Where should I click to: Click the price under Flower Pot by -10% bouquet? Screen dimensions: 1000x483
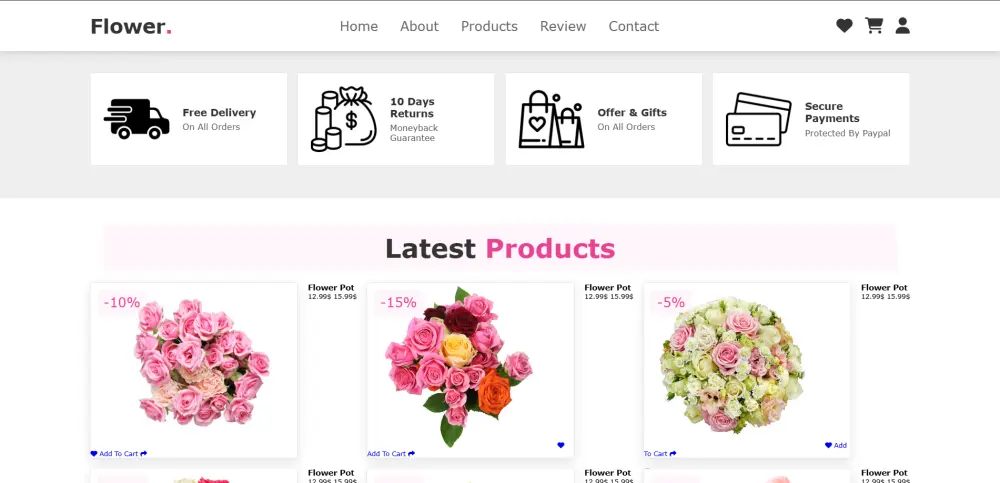(x=332, y=297)
